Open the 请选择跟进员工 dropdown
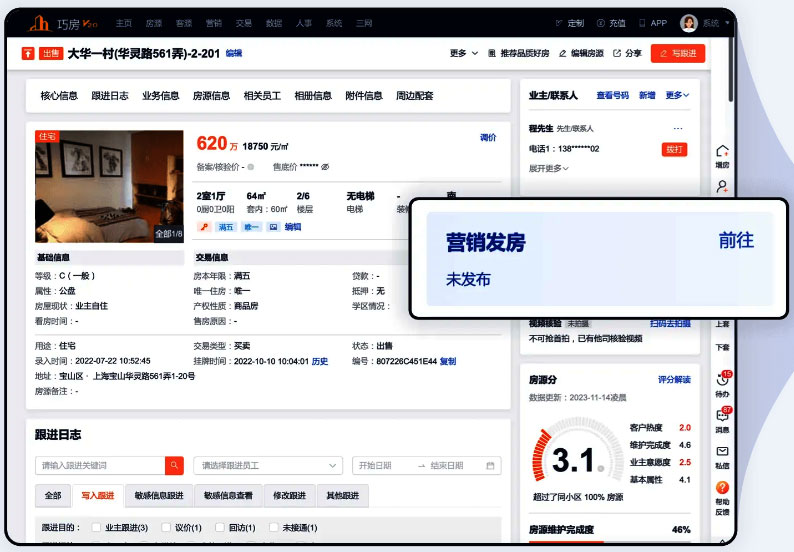Image resolution: width=794 pixels, height=552 pixels. [x=268, y=465]
